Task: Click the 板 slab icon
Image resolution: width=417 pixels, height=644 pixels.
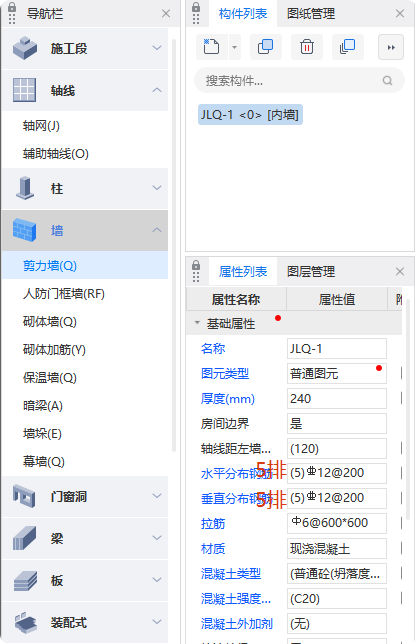Action: (25, 580)
